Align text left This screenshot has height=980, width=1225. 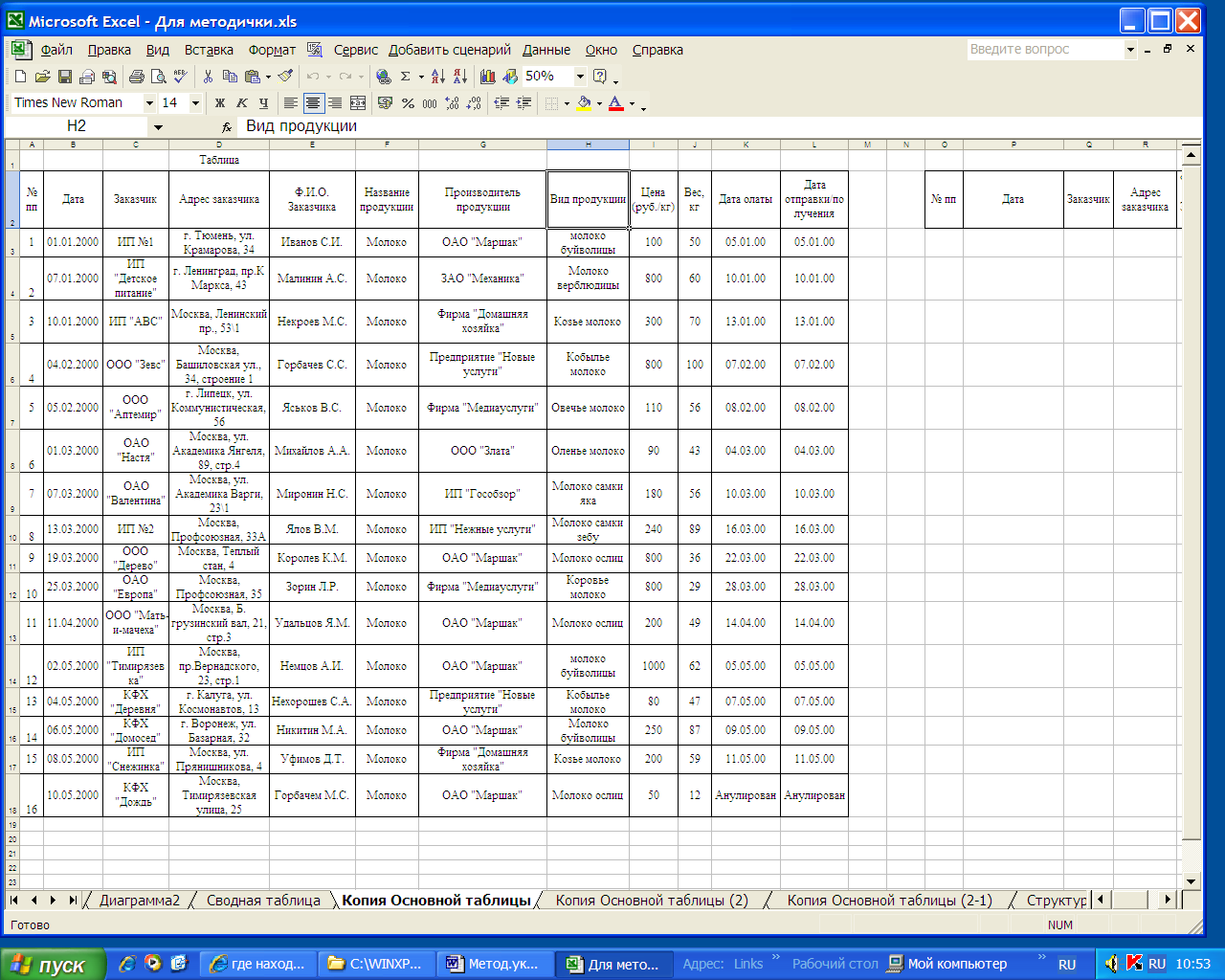pyautogui.click(x=291, y=102)
